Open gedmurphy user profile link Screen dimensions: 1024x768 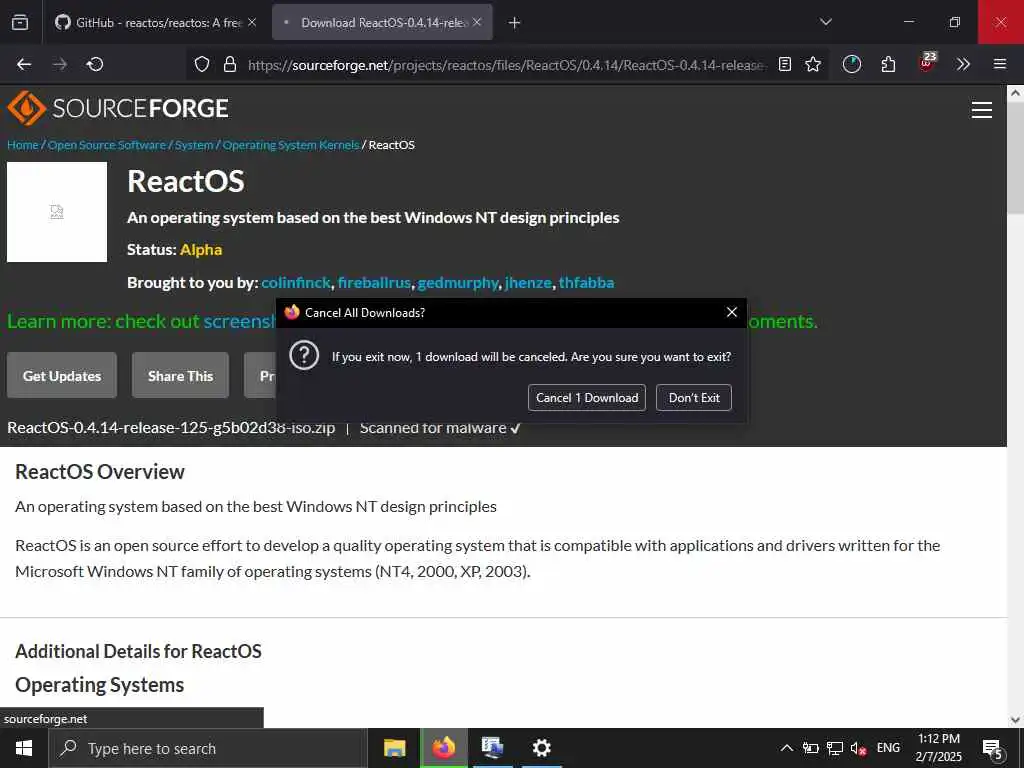(x=458, y=283)
